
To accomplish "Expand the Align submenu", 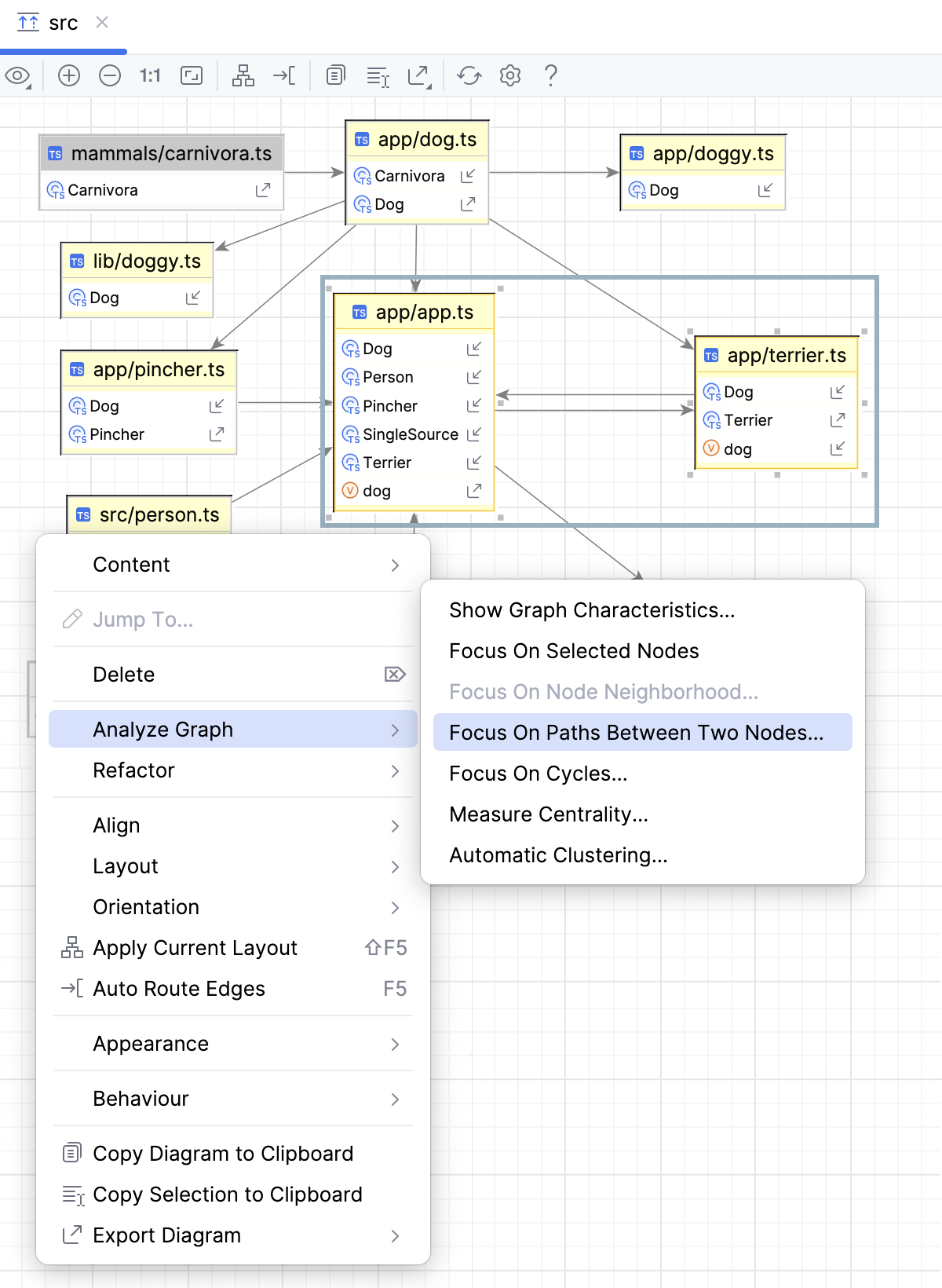I will [233, 825].
